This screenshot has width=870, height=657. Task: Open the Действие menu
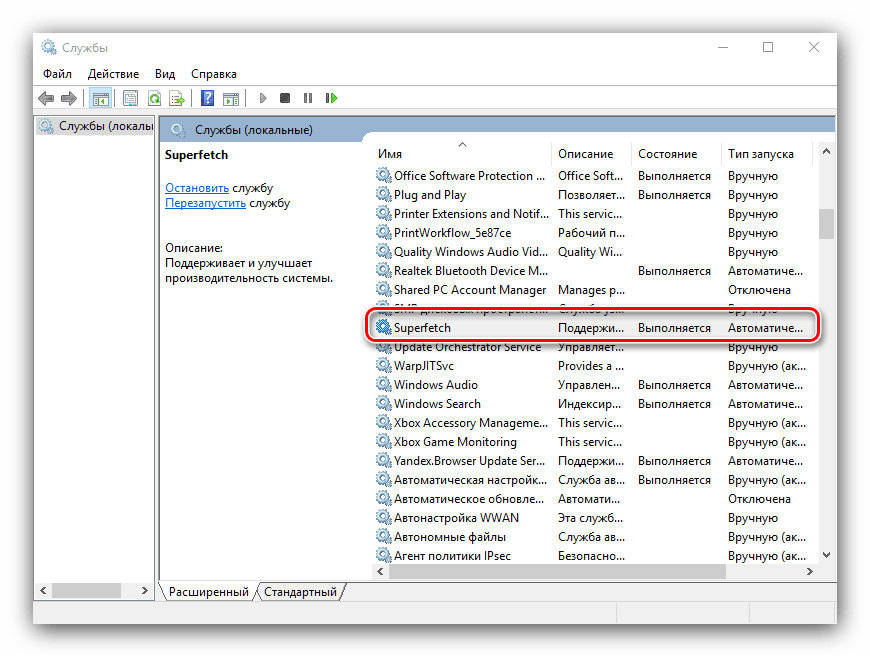pyautogui.click(x=113, y=74)
